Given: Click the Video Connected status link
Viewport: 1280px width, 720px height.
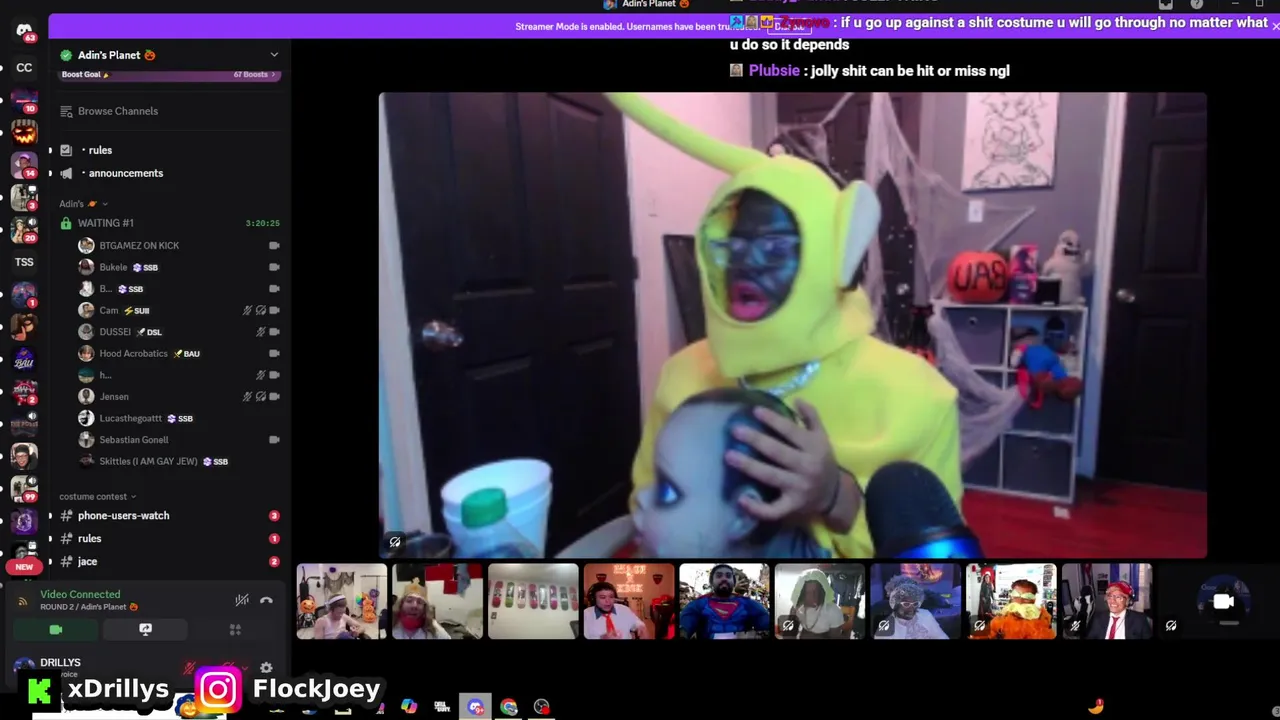Looking at the screenshot, I should (x=80, y=594).
